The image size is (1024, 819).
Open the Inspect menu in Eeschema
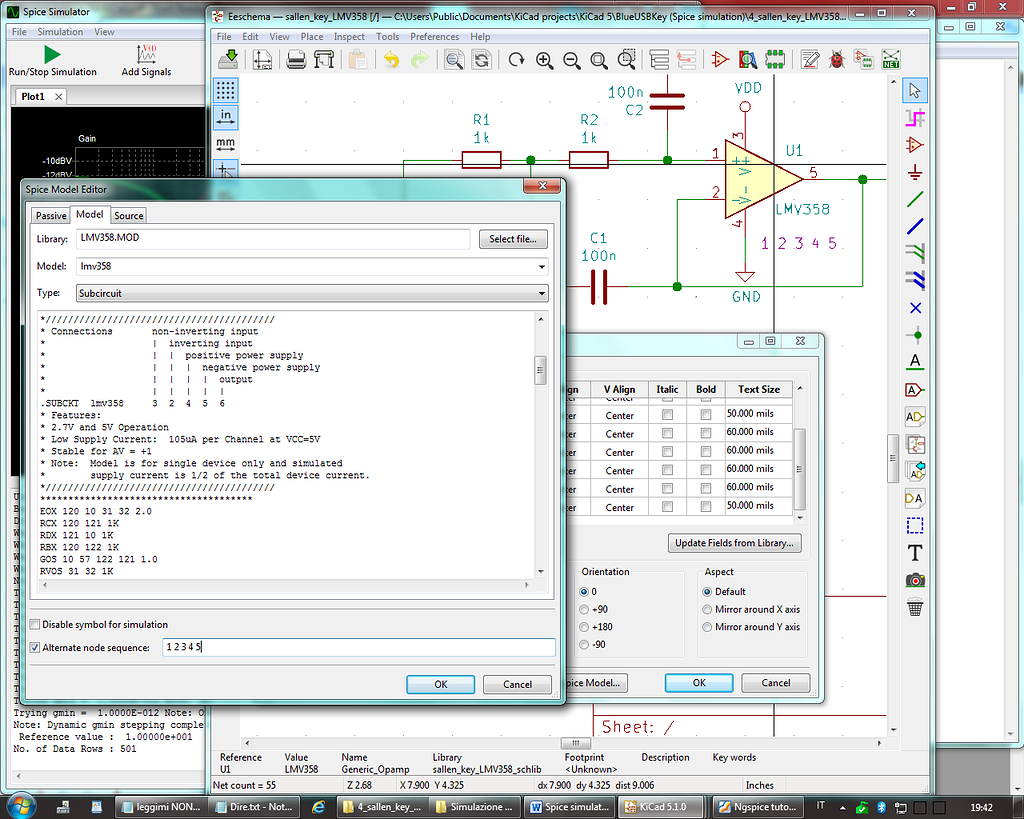tap(349, 37)
